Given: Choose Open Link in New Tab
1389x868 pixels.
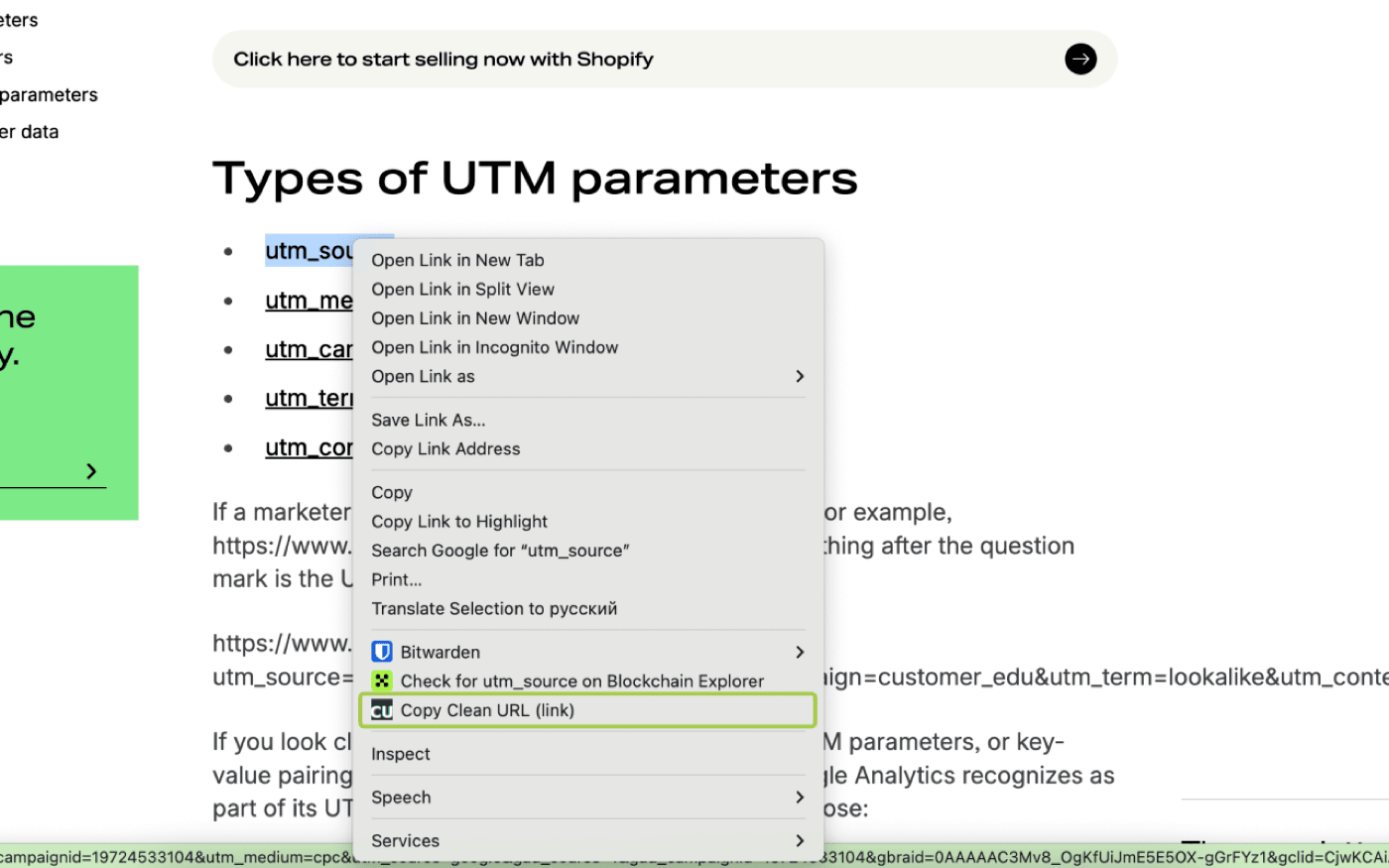Looking at the screenshot, I should [x=588, y=260].
